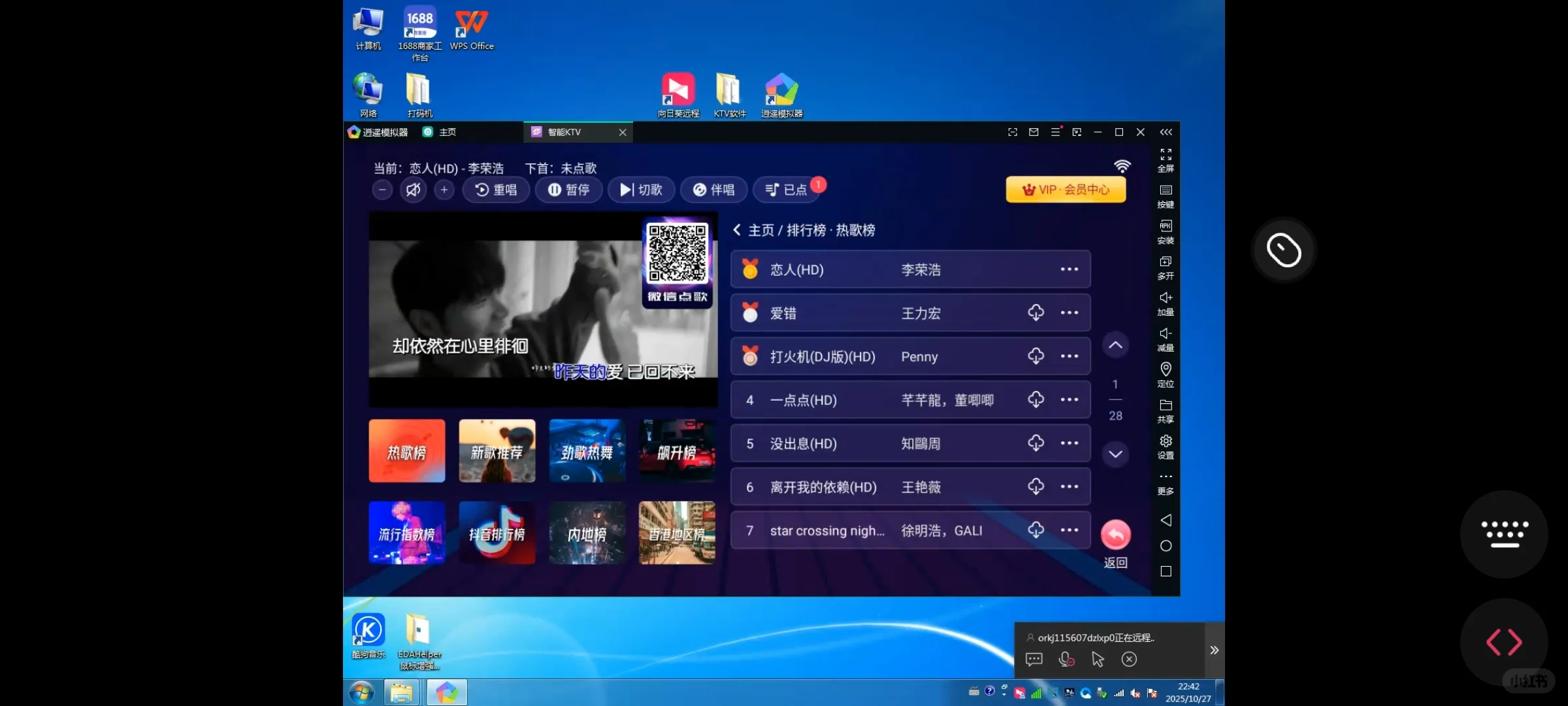Expand the remote panel arrow chevron

(x=1213, y=650)
